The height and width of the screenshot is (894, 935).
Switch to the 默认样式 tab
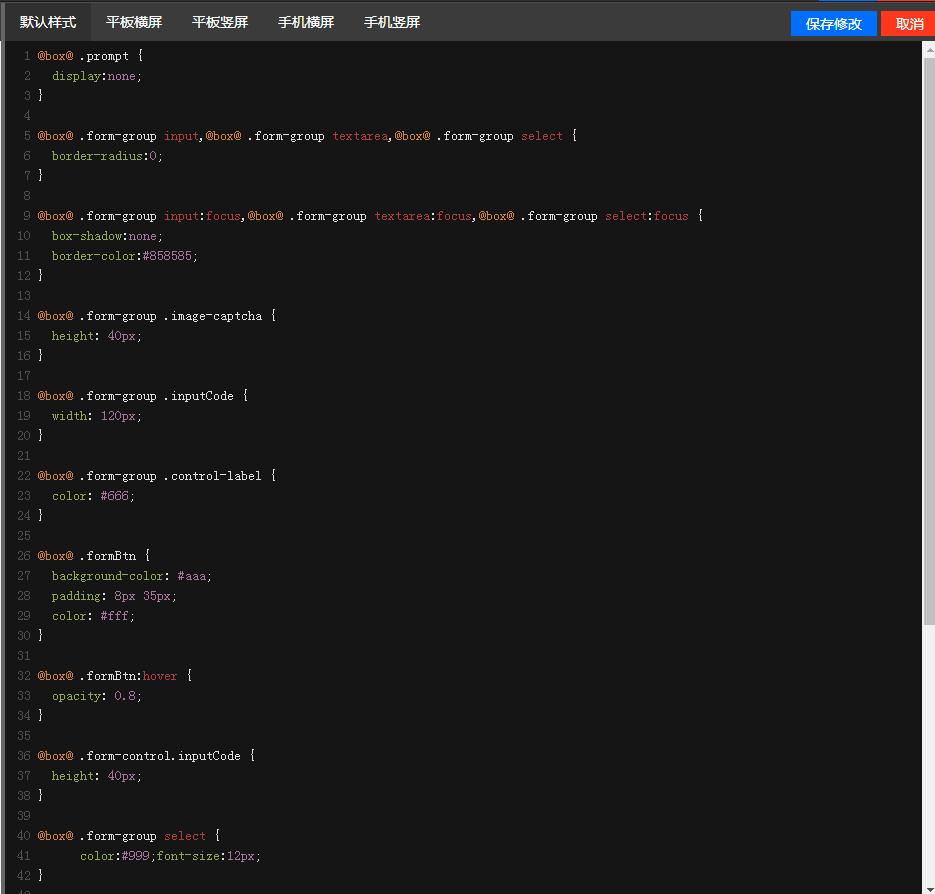48,22
